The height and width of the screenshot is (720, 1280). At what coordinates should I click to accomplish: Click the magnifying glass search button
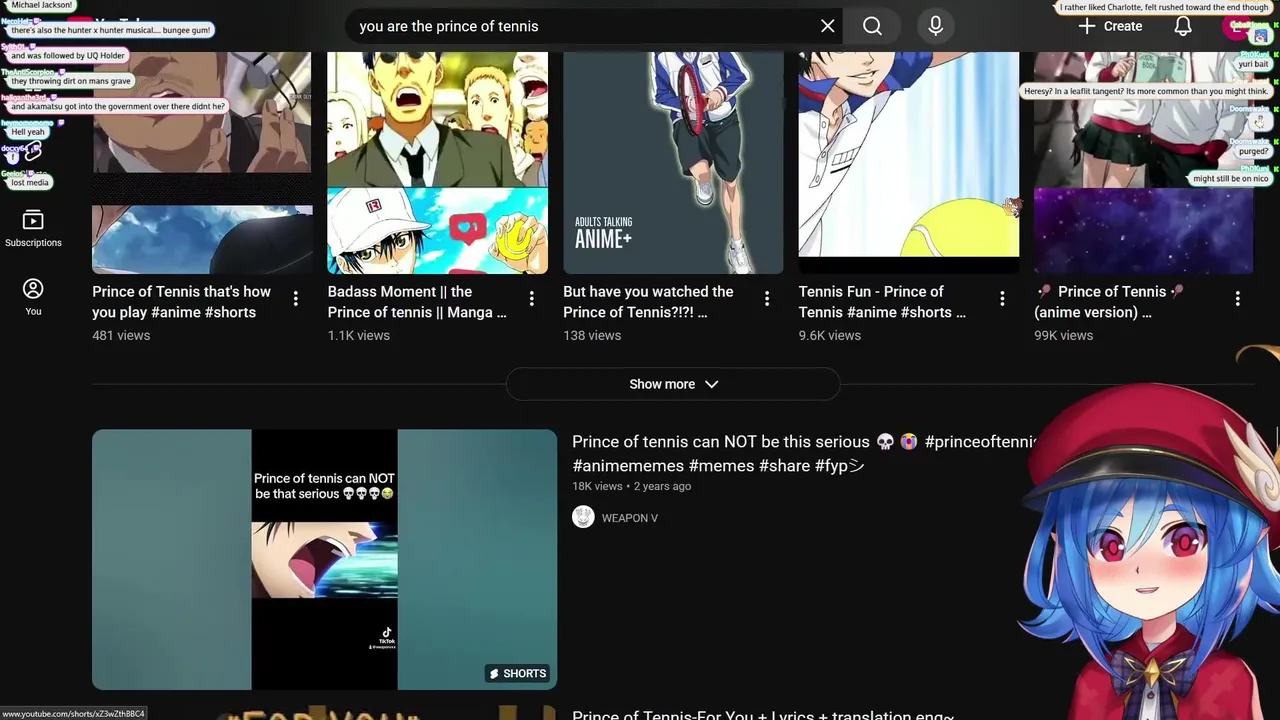[872, 26]
